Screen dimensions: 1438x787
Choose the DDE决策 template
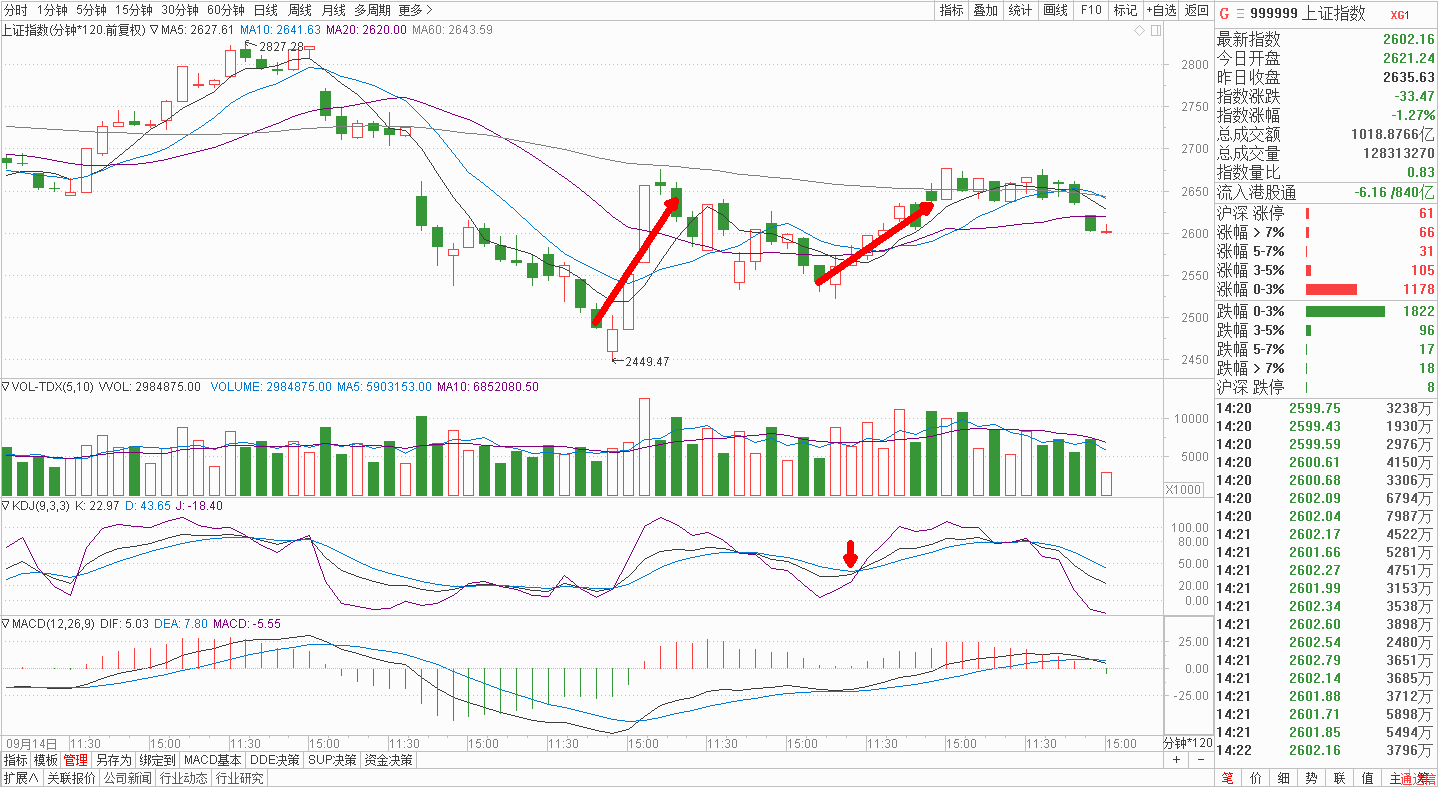click(275, 760)
